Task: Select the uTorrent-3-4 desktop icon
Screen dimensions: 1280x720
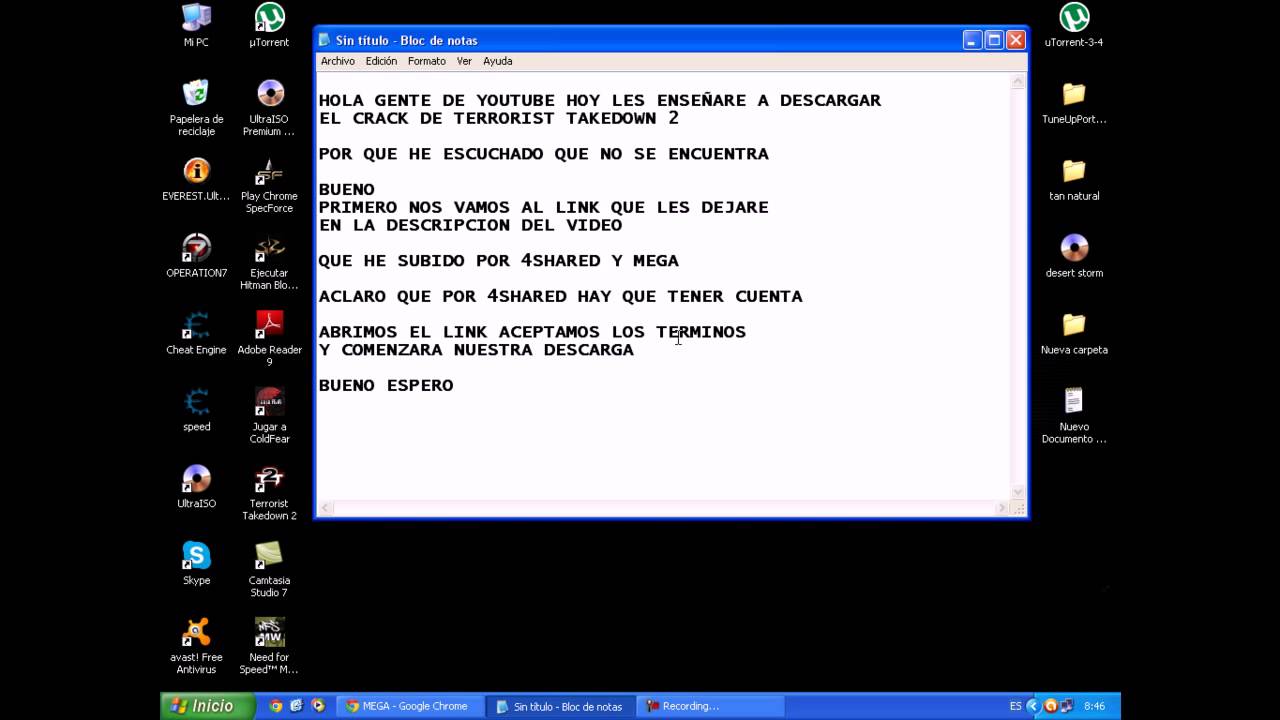Action: pyautogui.click(x=1074, y=24)
